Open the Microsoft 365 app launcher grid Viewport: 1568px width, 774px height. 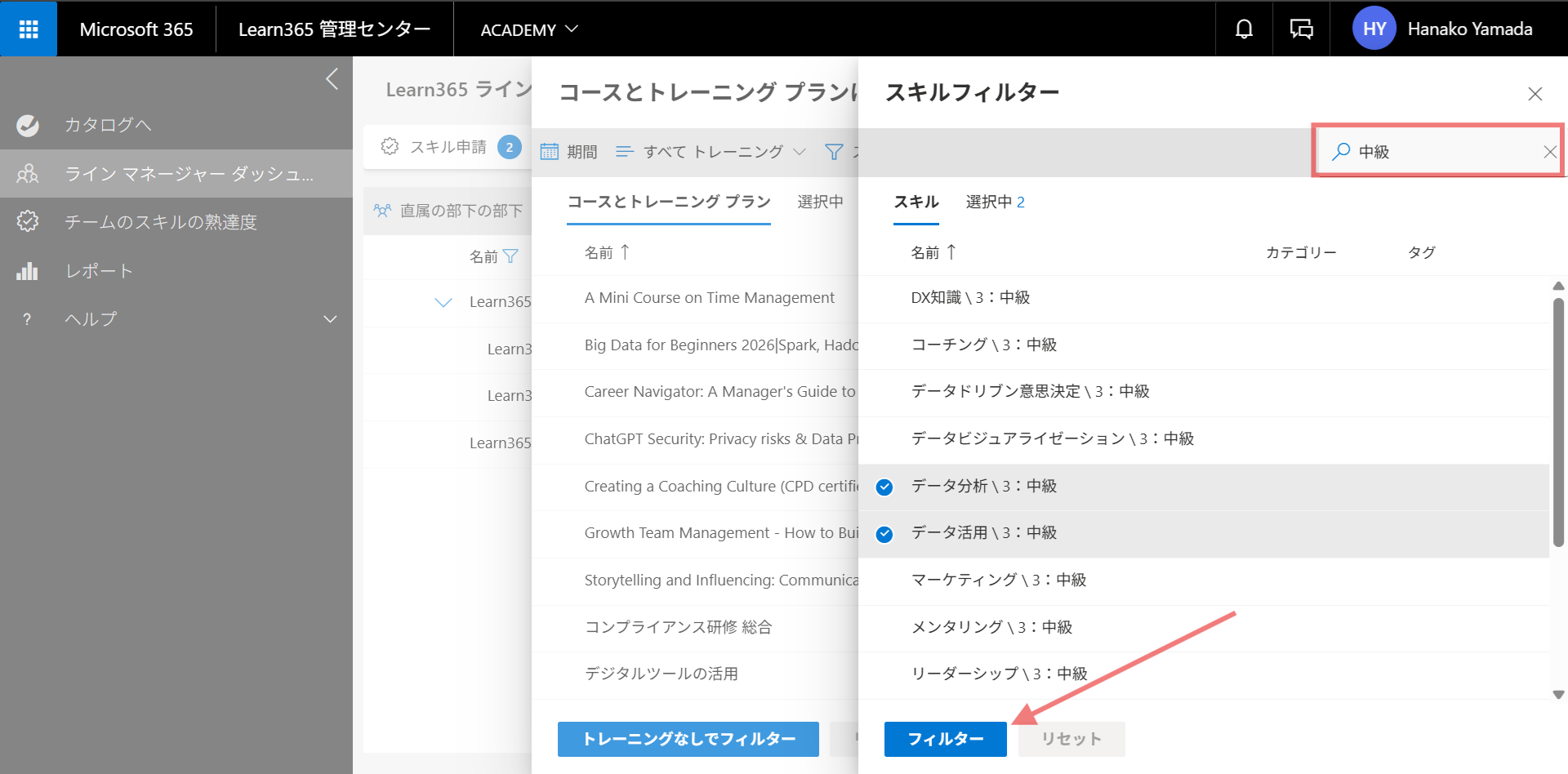29,29
